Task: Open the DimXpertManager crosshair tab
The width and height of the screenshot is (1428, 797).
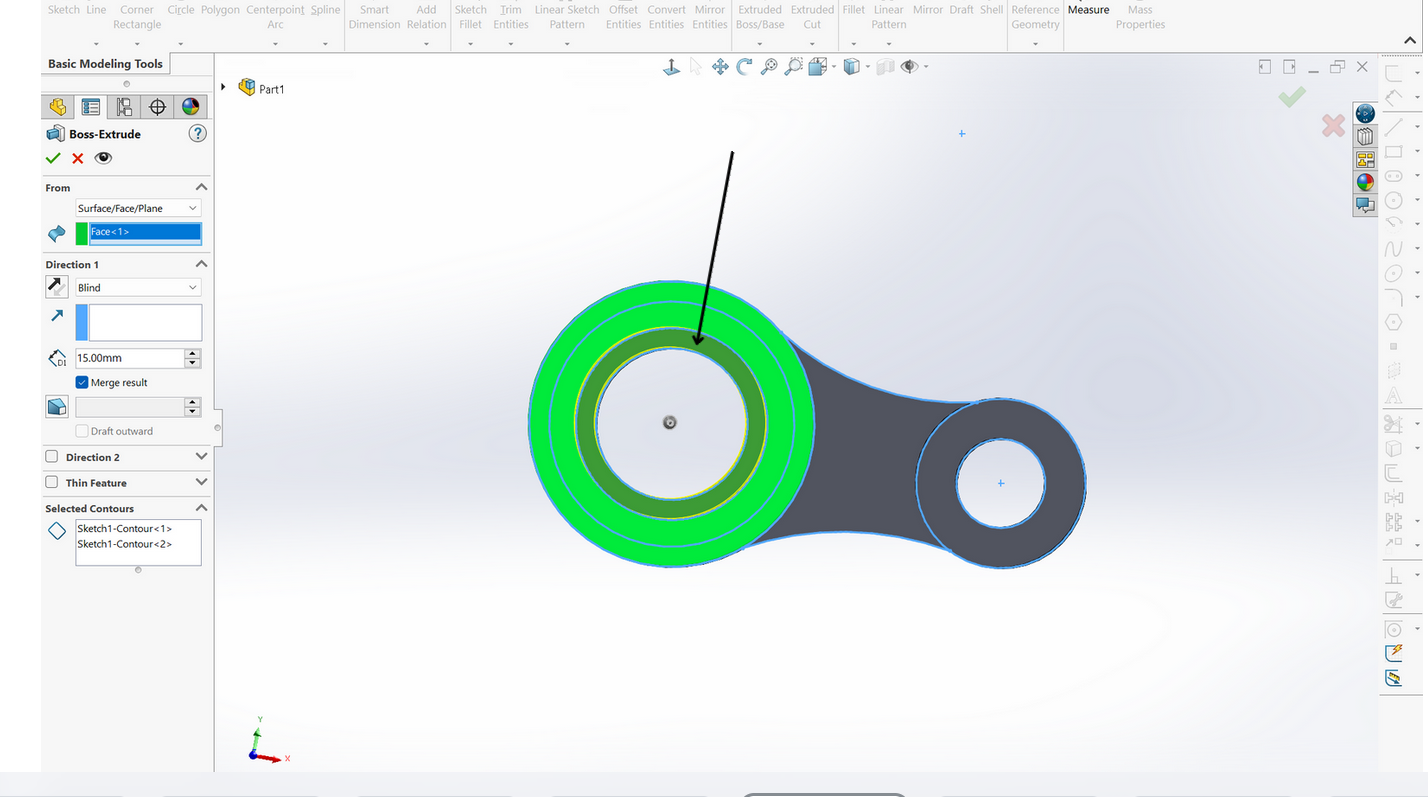Action: (x=157, y=107)
